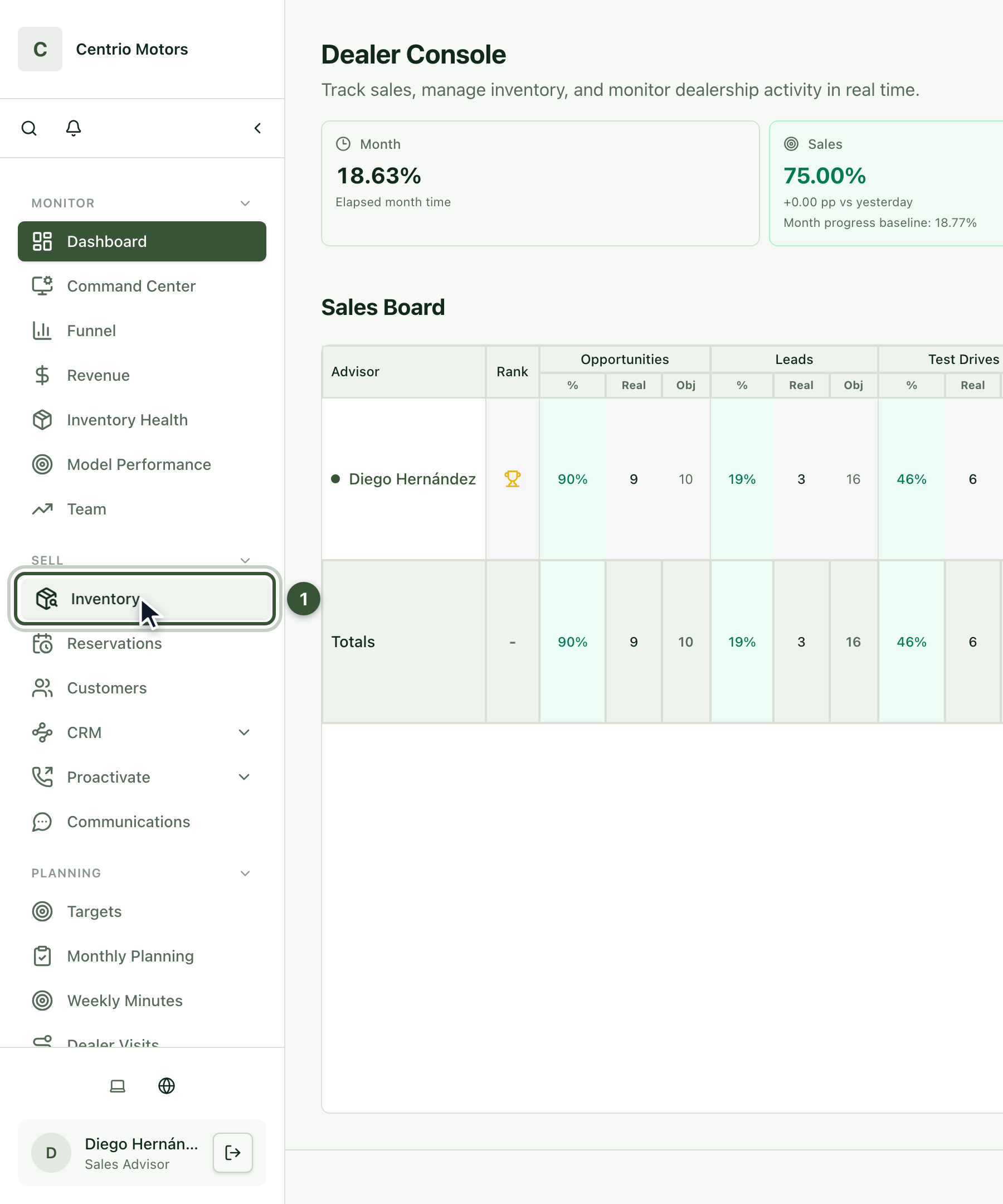This screenshot has width=1003, height=1204.
Task: Expand the CRM submenu
Action: click(x=244, y=733)
